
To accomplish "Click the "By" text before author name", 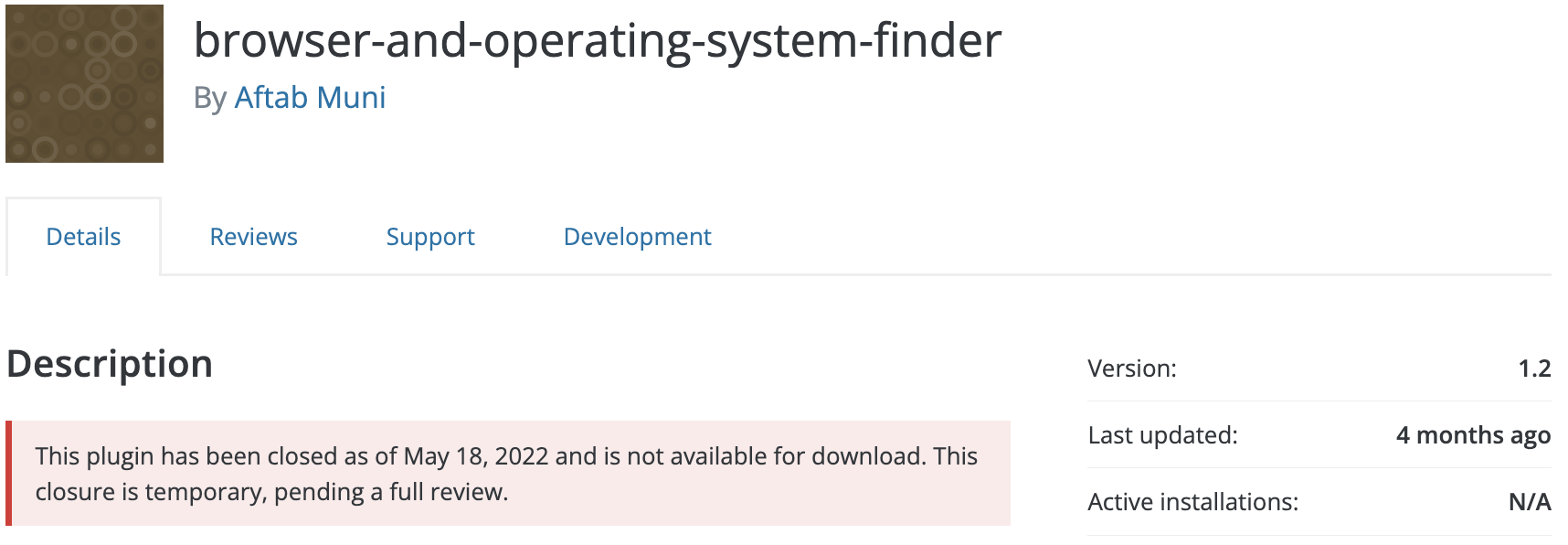I will 210,98.
